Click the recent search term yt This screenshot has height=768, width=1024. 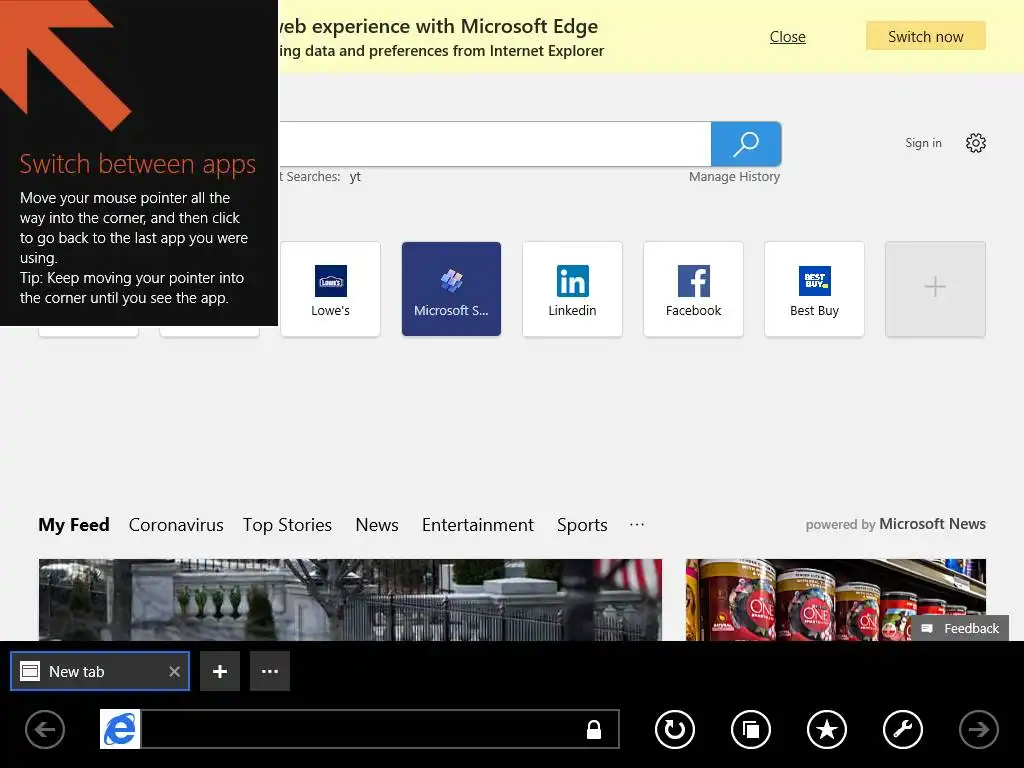coord(355,177)
